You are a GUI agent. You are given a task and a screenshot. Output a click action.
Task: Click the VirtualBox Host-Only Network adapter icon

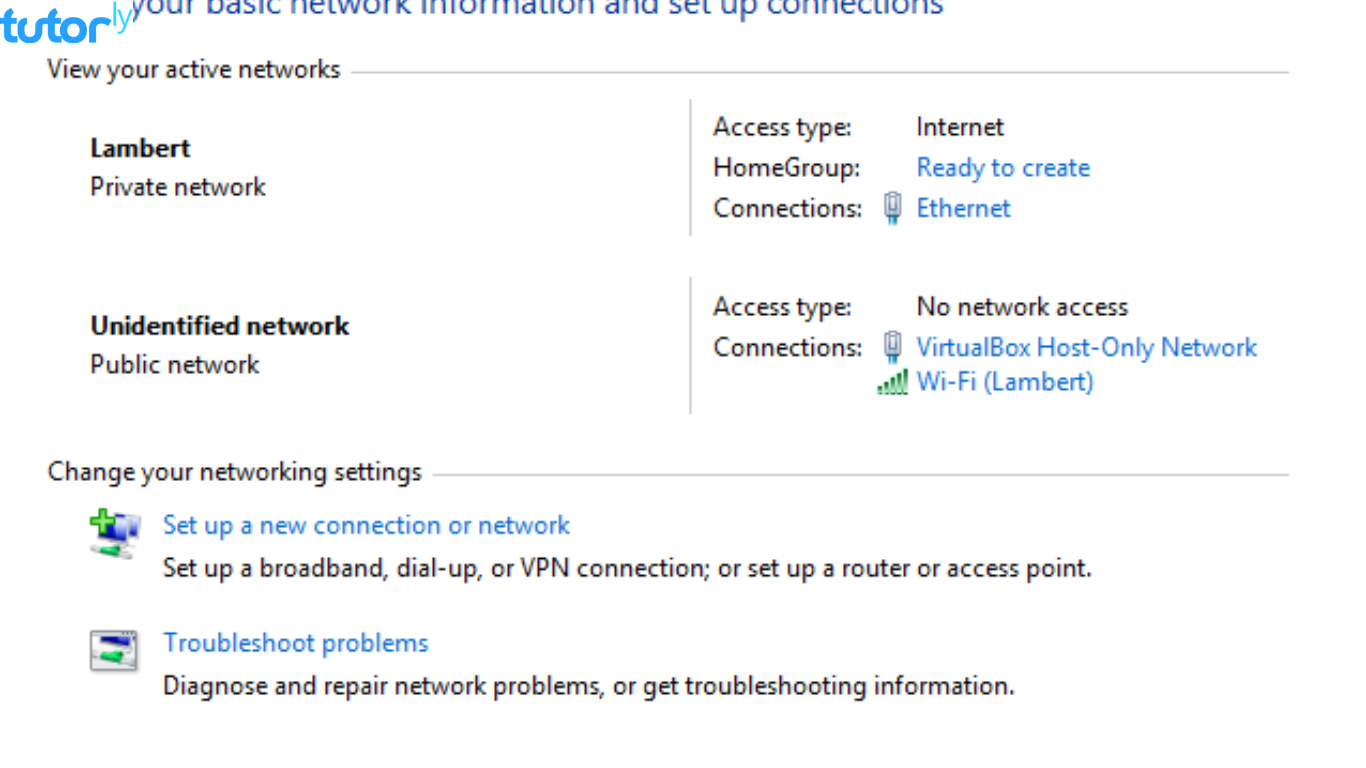pos(890,347)
